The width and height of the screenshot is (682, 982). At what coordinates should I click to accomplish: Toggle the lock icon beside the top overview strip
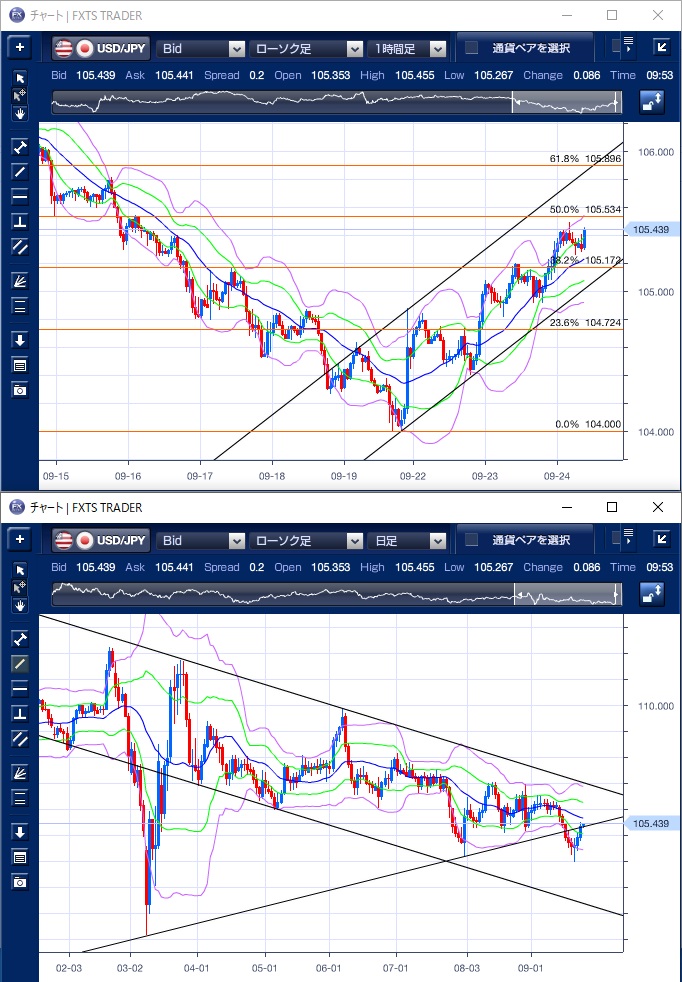(651, 102)
